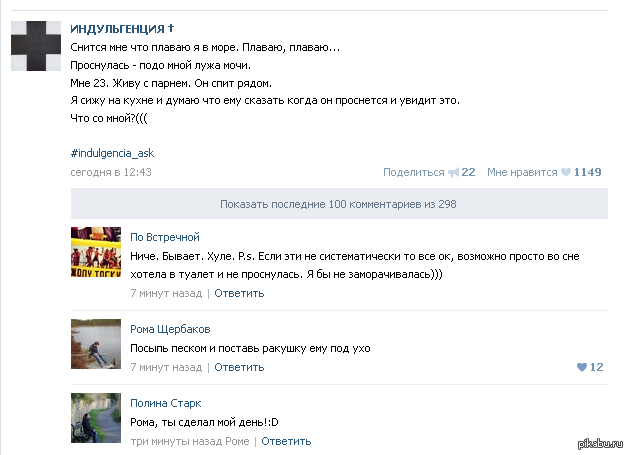Click the 12 likes count on Рома's comment
628x455 pixels.
(x=597, y=367)
